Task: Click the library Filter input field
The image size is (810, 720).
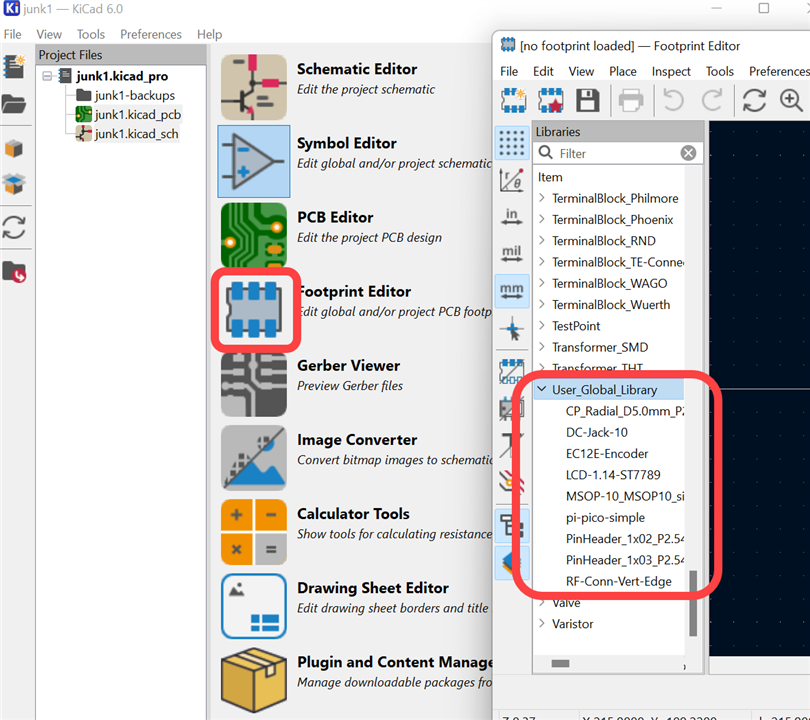Action: coord(617,153)
